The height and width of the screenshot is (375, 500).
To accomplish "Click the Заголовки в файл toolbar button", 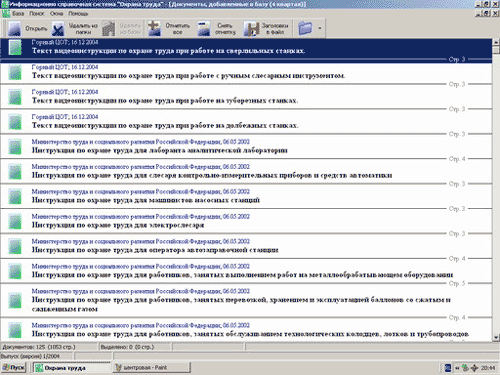I will [266, 29].
